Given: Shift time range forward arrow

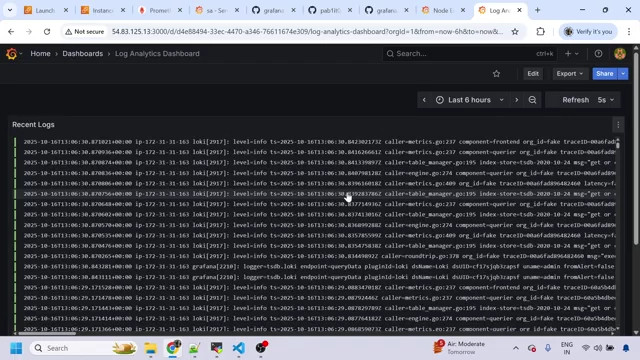Looking at the screenshot, I should (x=517, y=100).
